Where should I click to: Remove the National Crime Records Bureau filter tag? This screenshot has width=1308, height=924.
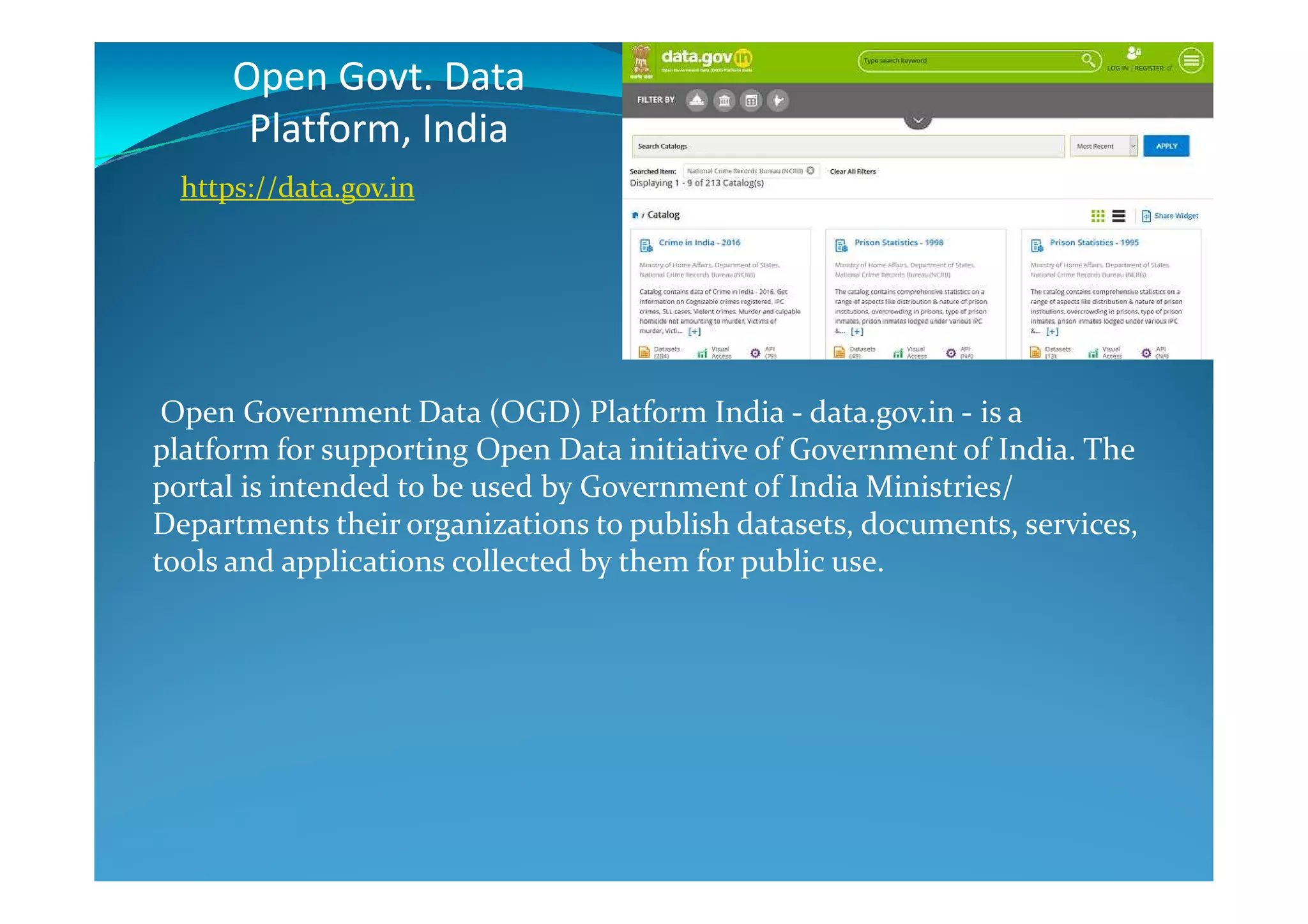pyautogui.click(x=810, y=170)
